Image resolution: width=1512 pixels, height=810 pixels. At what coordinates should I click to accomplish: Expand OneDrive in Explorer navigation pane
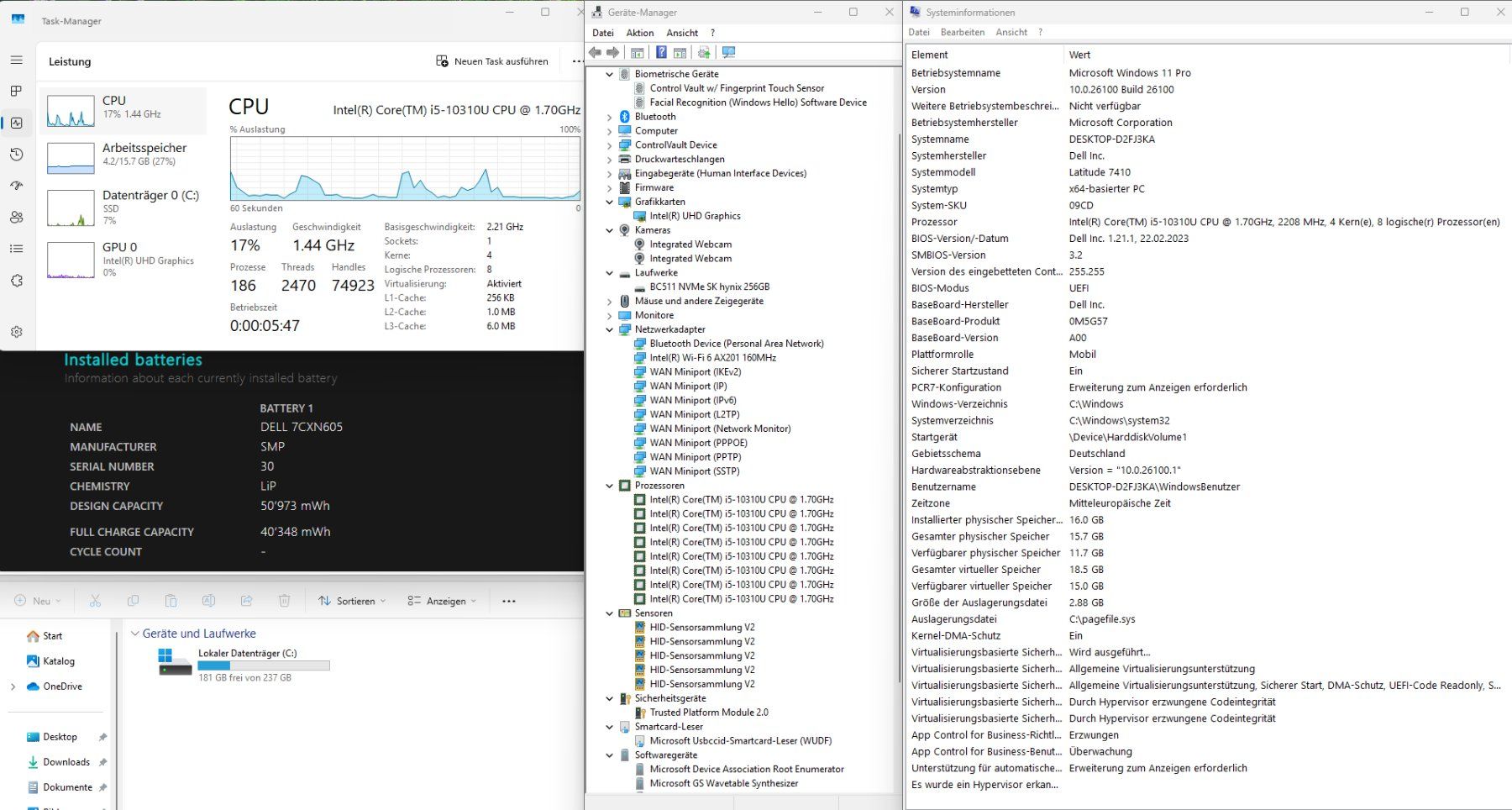[13, 686]
